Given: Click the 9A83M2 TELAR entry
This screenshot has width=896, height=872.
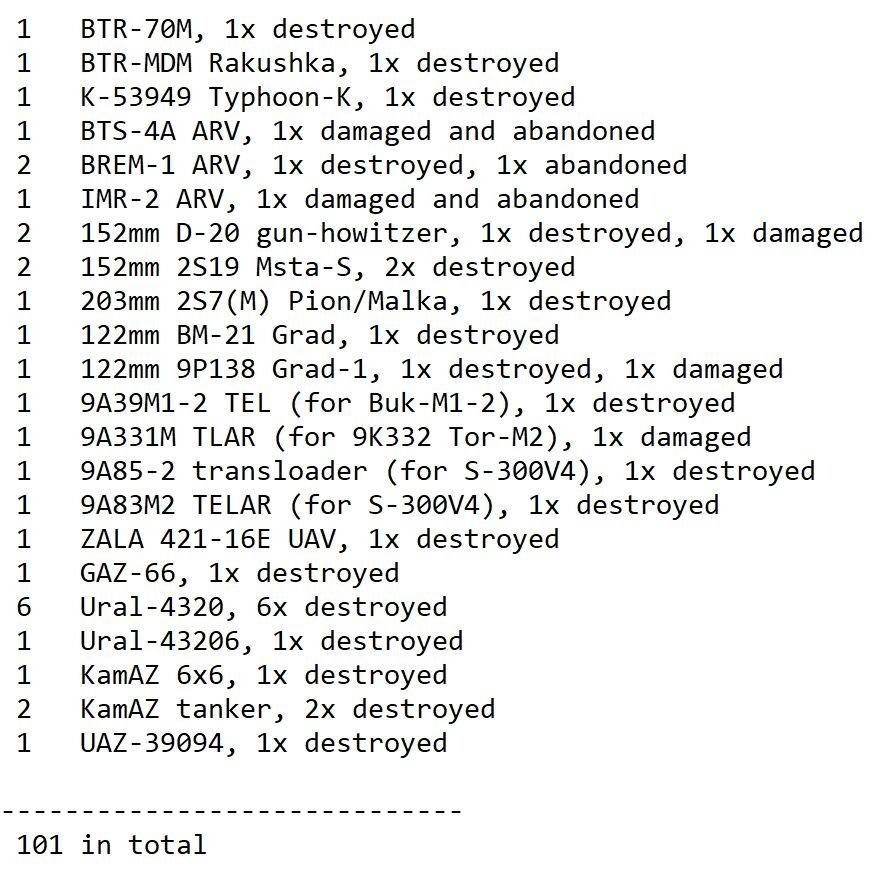Looking at the screenshot, I should 399,505.
